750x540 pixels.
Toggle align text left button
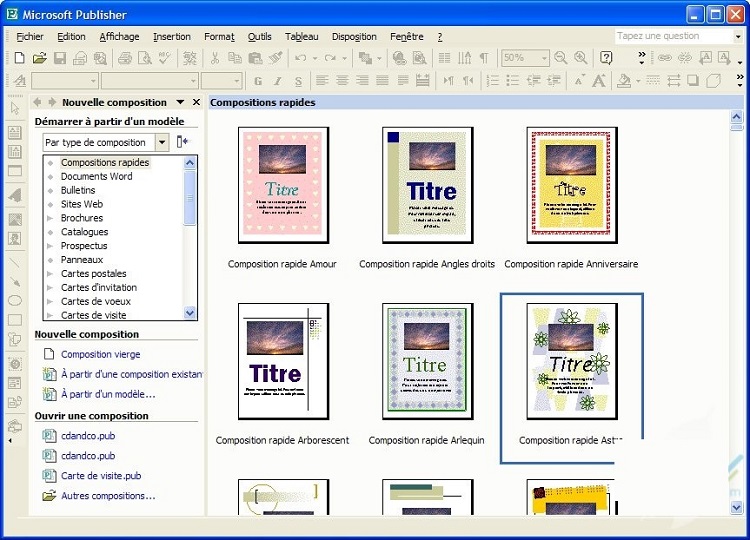[322, 81]
